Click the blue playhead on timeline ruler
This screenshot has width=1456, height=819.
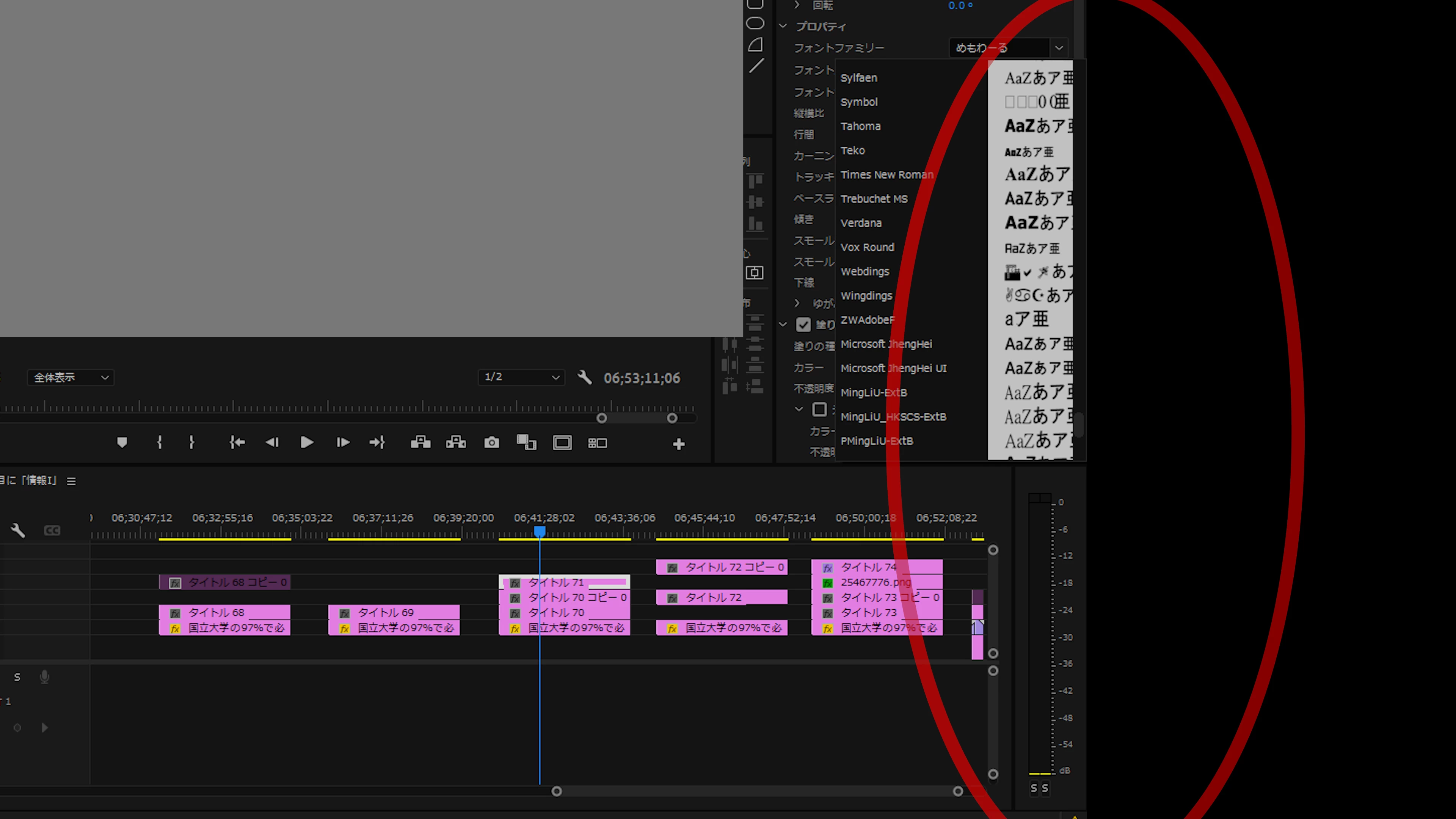[x=540, y=531]
